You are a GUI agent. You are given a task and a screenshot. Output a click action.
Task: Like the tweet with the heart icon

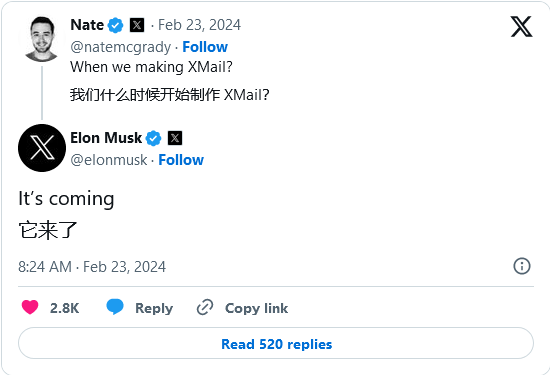point(30,307)
